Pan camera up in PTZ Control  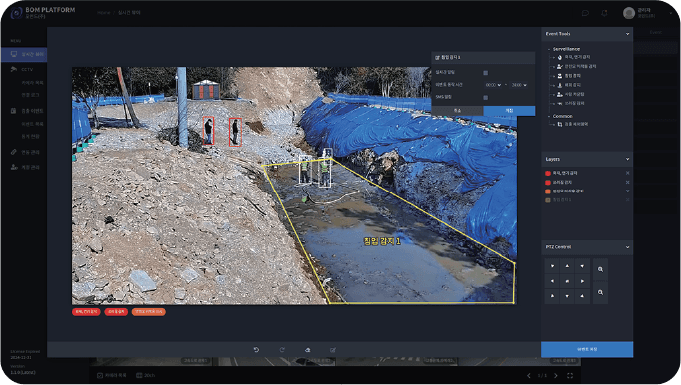[x=567, y=266]
